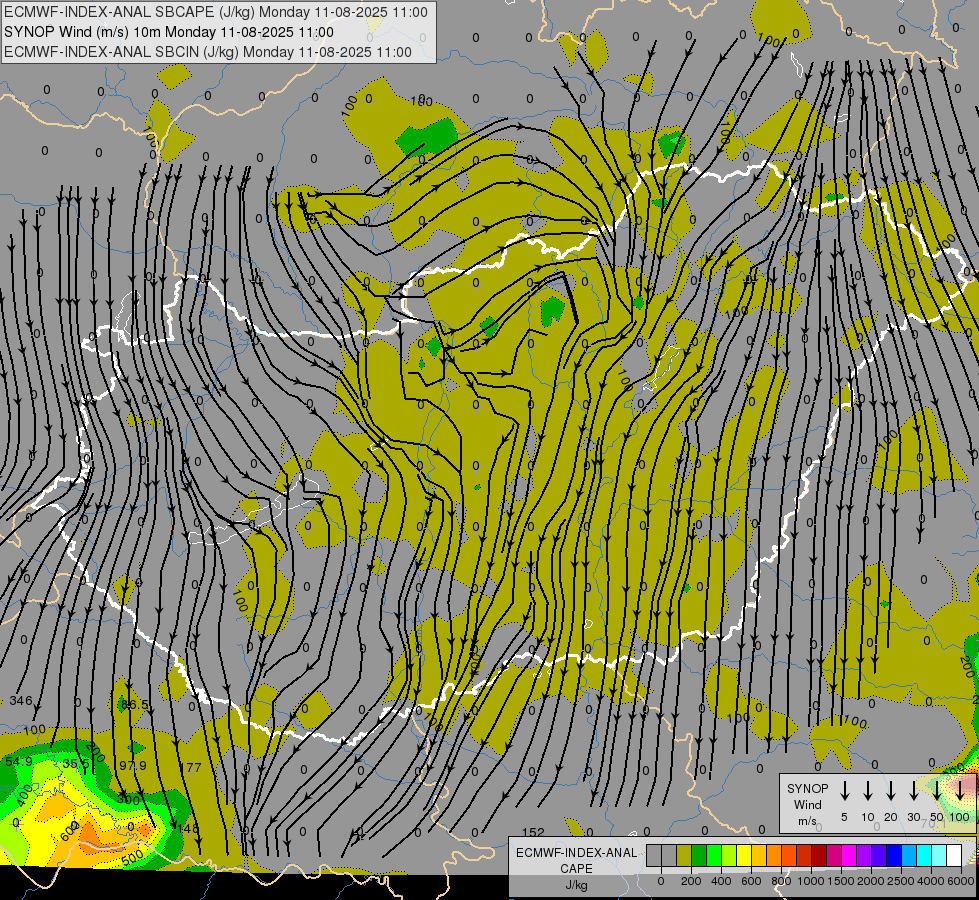Pick the orange-red CAPE swatch right of 800

click(789, 856)
